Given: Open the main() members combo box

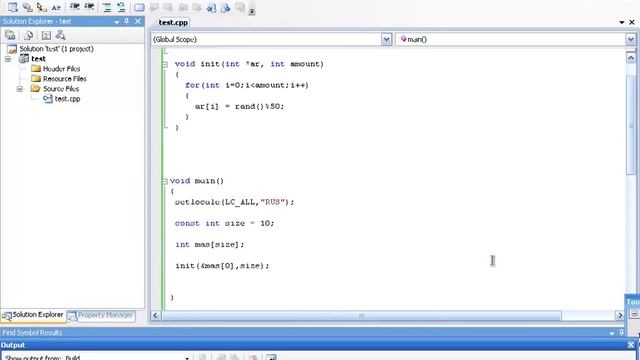Looking at the screenshot, I should tap(630, 39).
